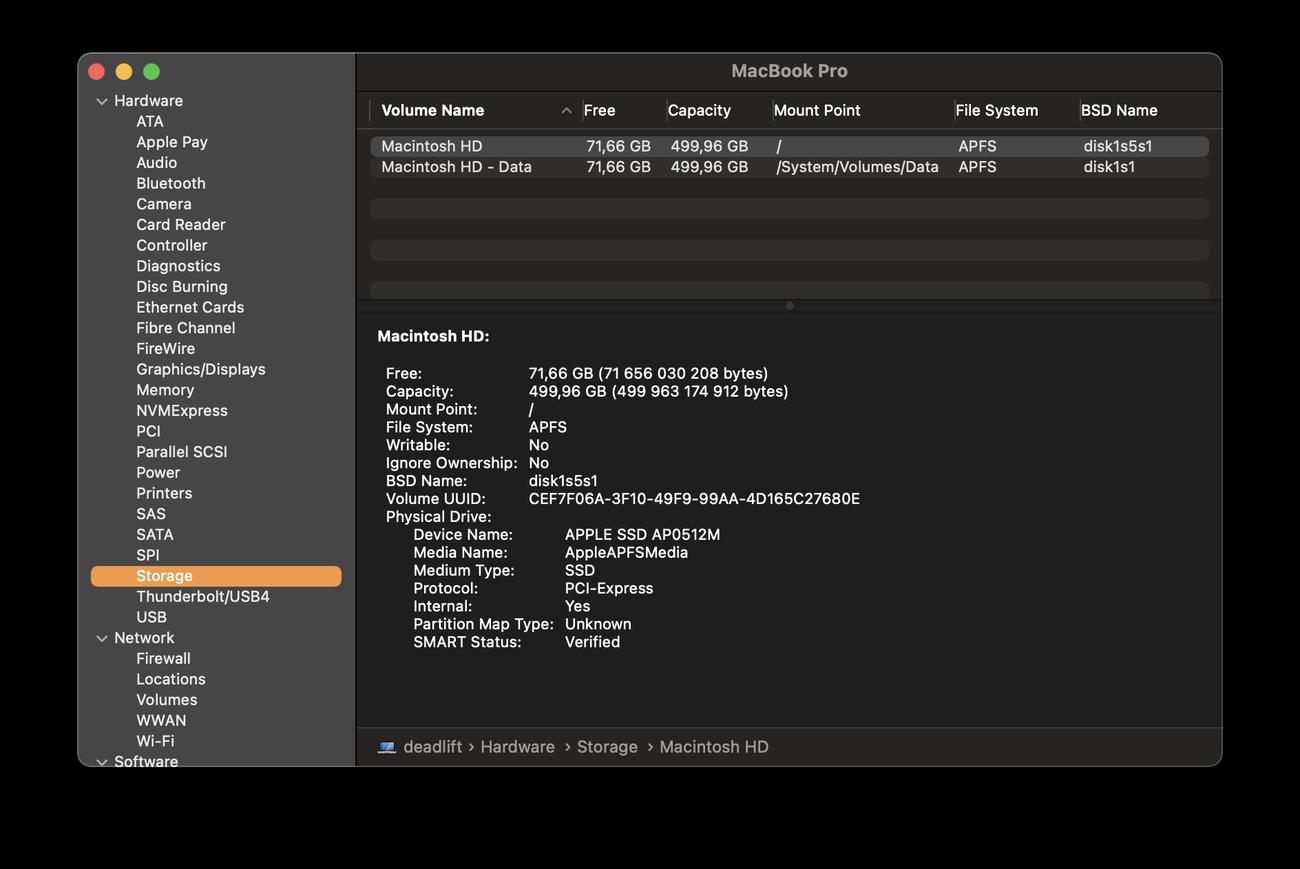This screenshot has height=869, width=1300.
Task: Select PCI in the sidebar
Action: pyautogui.click(x=148, y=432)
